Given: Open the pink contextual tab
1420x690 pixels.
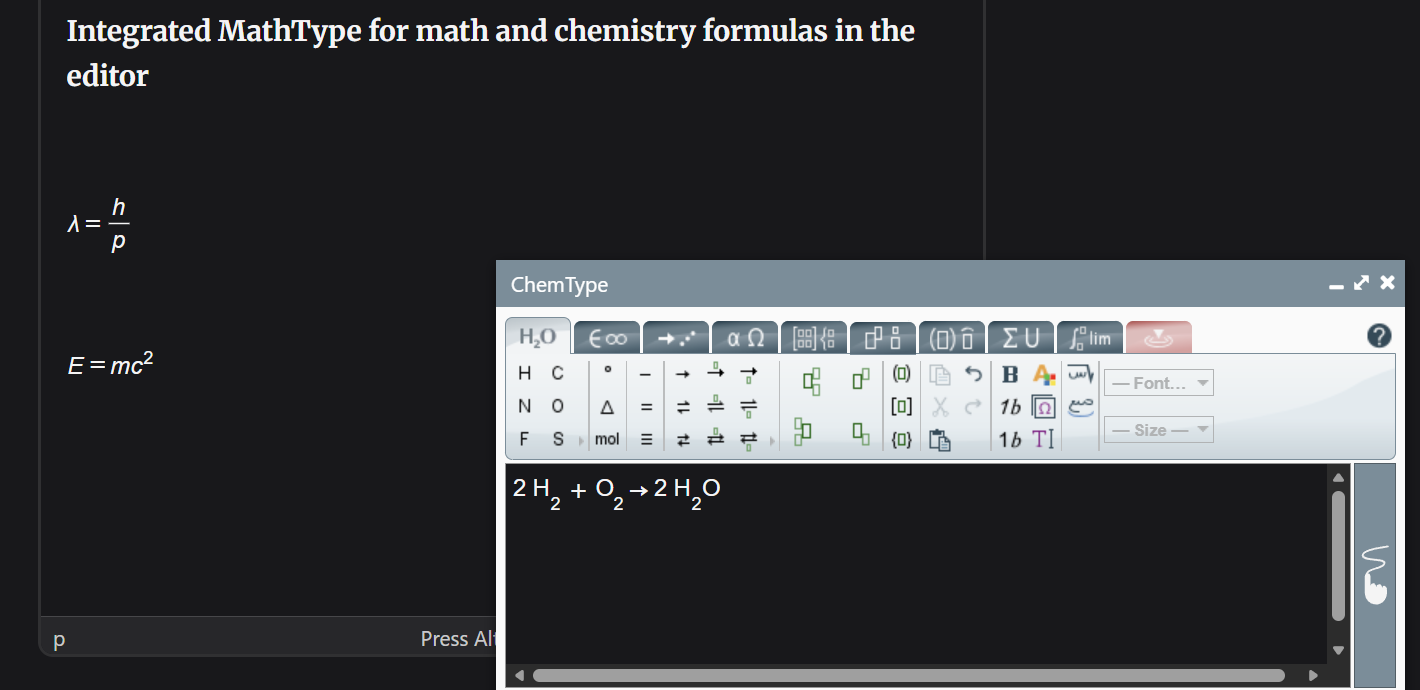Looking at the screenshot, I should [1159, 338].
